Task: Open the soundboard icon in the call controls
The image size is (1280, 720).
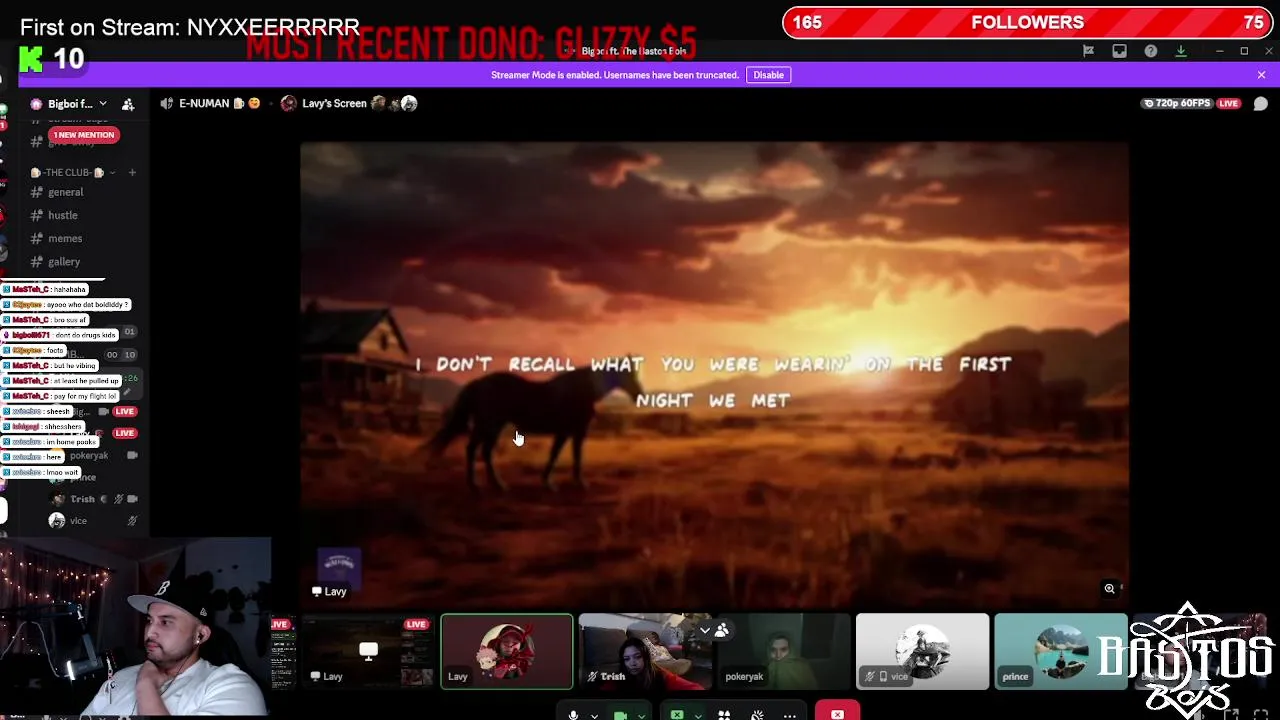Action: point(757,715)
